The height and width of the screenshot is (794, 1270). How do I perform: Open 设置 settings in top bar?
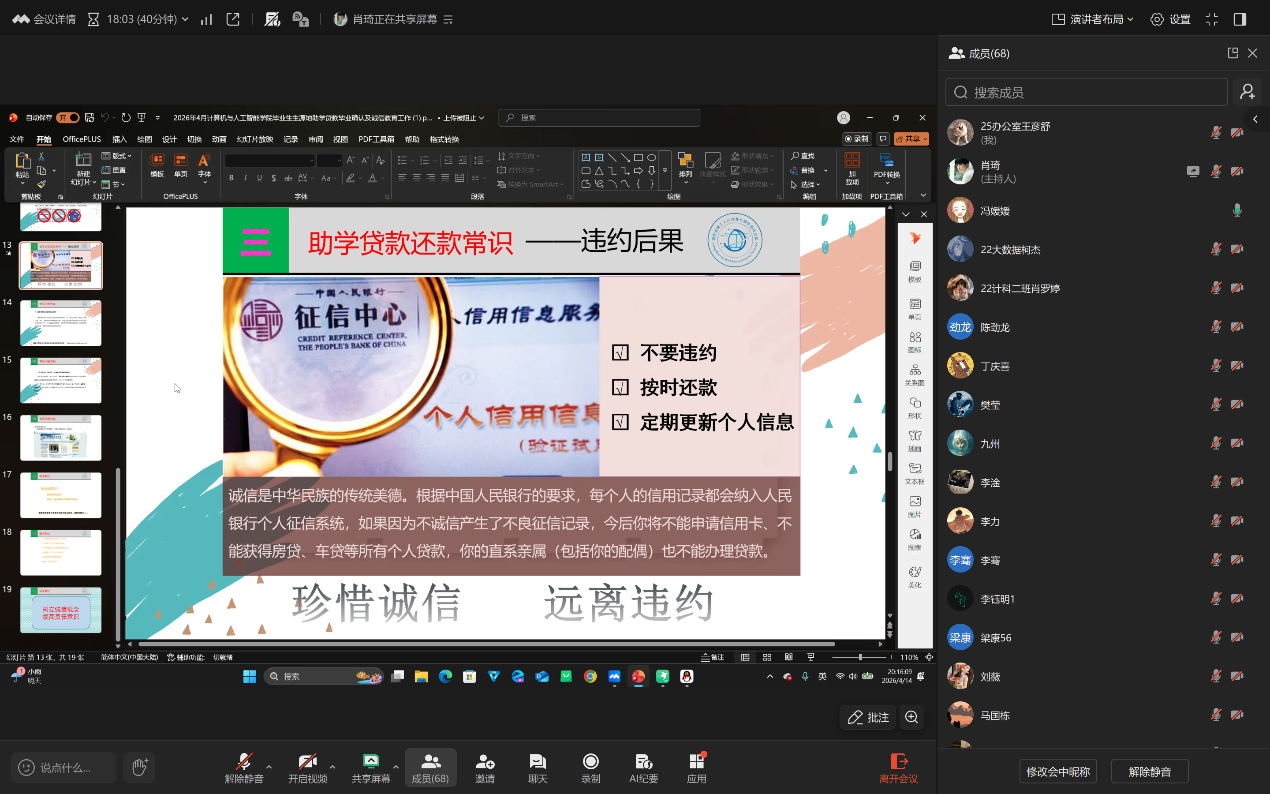[x=1170, y=19]
